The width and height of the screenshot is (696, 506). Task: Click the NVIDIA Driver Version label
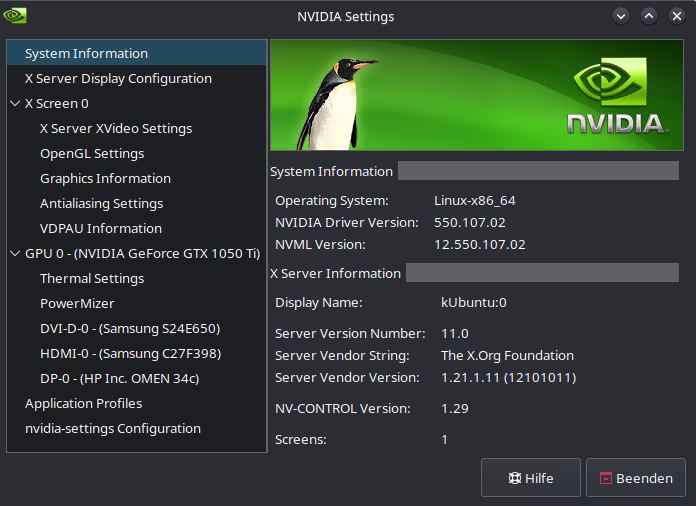347,222
